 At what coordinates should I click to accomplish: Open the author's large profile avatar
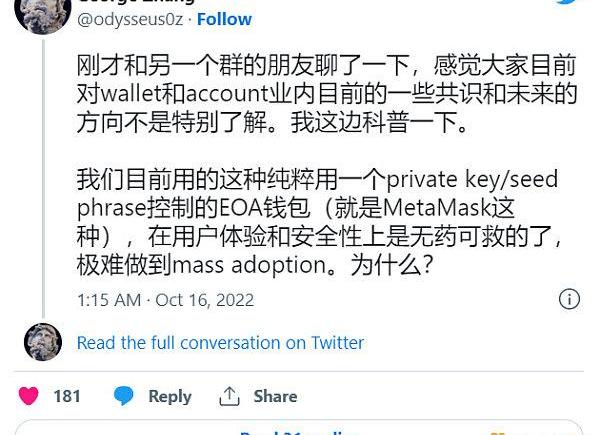[42, 15]
